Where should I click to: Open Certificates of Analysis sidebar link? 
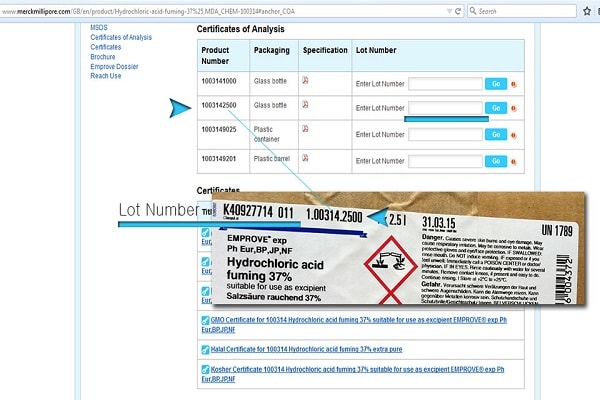click(121, 37)
